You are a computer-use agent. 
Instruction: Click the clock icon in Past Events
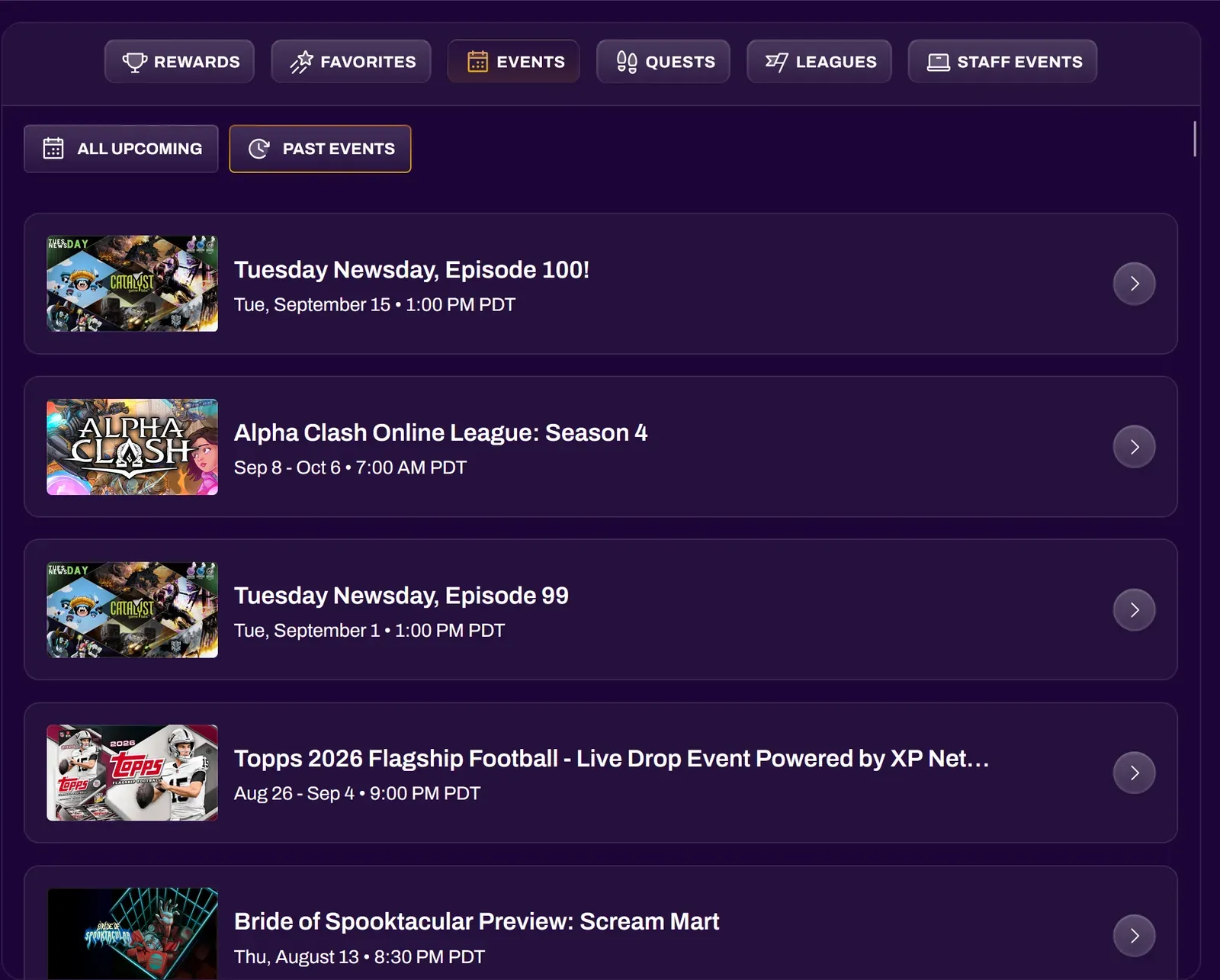point(259,148)
